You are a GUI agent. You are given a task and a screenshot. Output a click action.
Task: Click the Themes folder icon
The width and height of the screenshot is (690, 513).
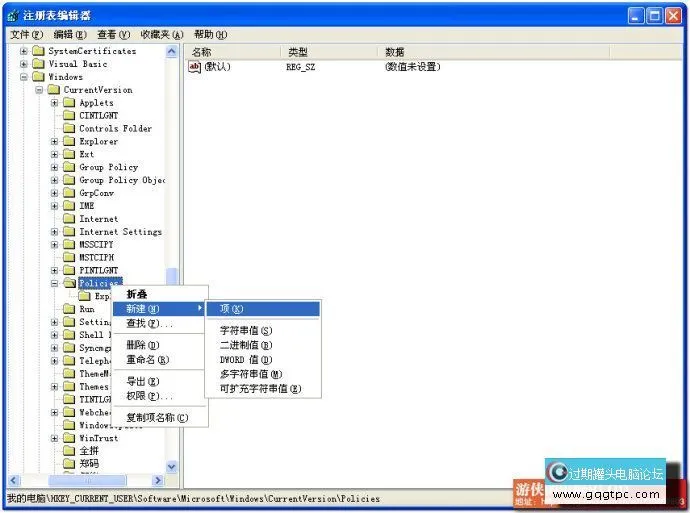[69, 386]
